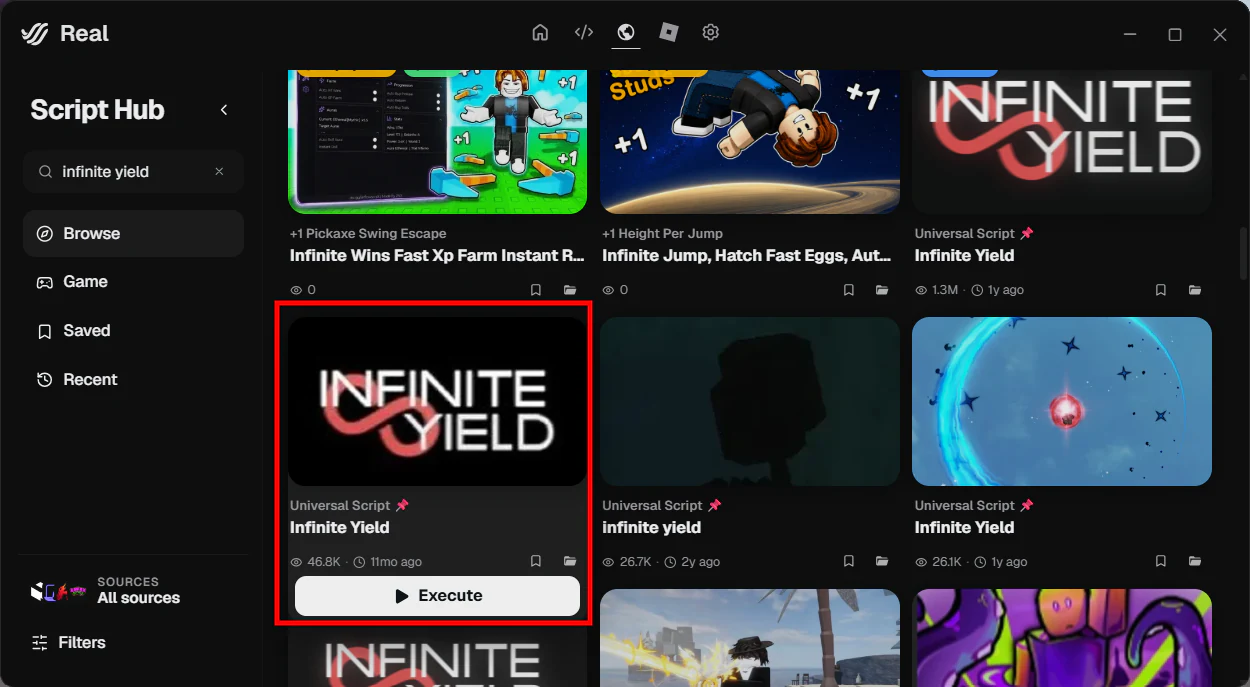
Task: Click the pin icon on 26.7K script
Action: click(714, 506)
